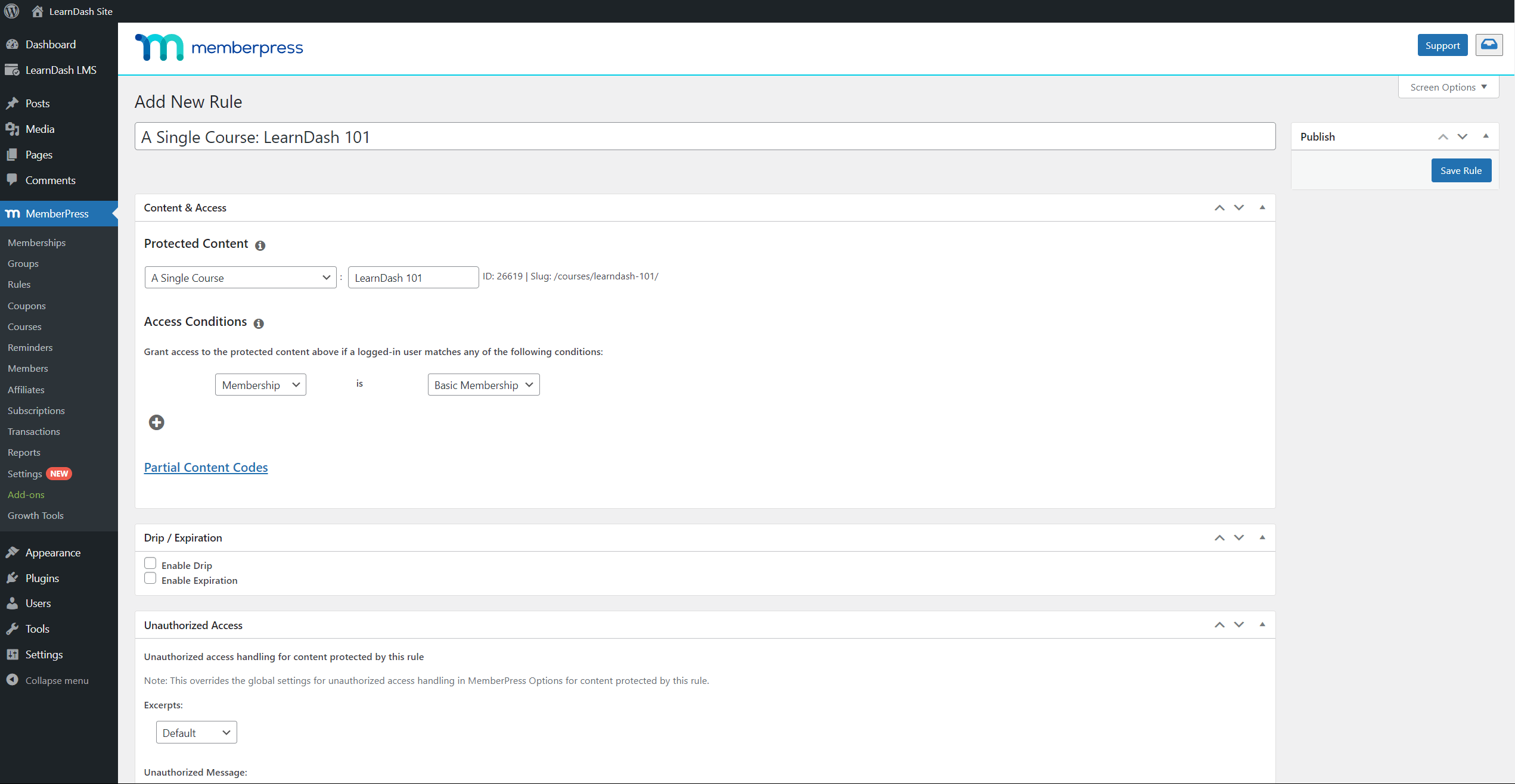
Task: Expand the Membership condition dropdown
Action: coord(259,384)
